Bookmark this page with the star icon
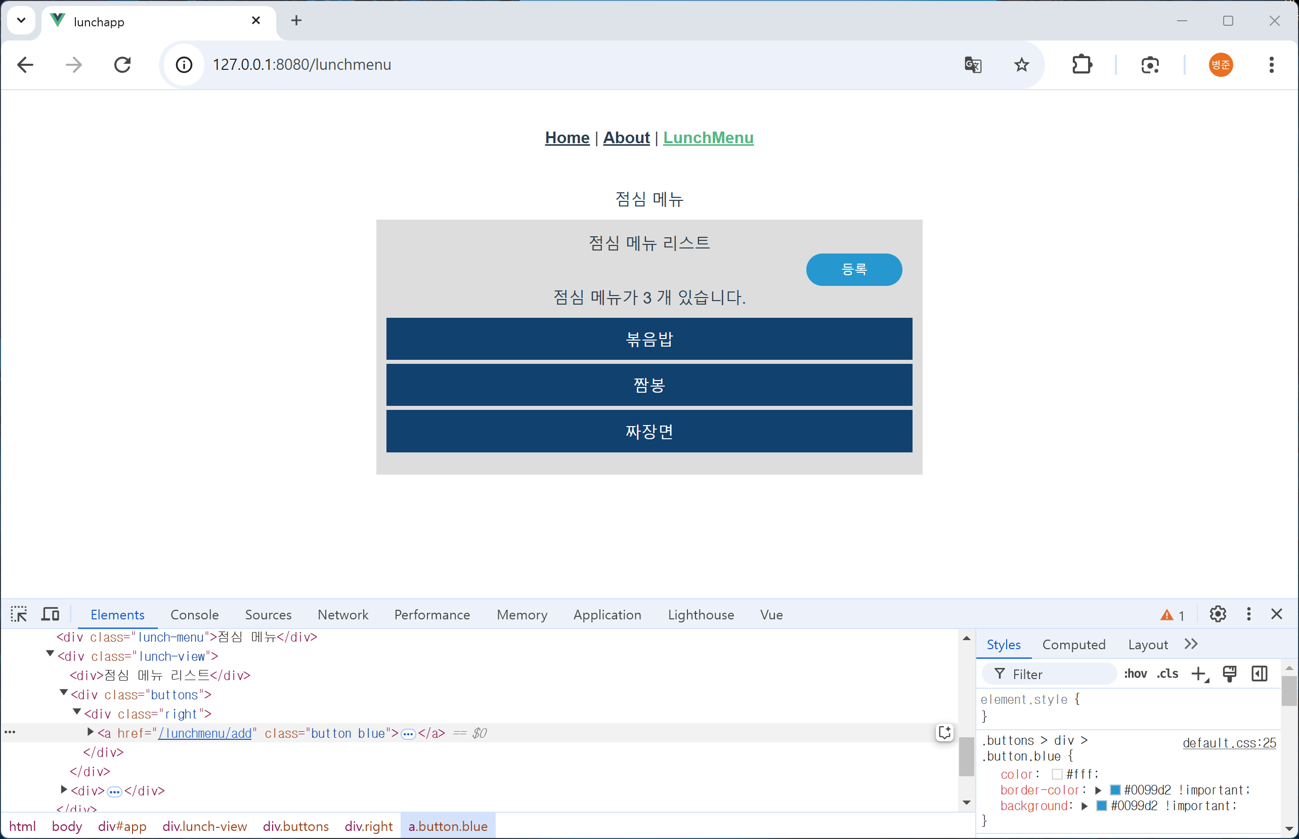1299x839 pixels. 1021,65
